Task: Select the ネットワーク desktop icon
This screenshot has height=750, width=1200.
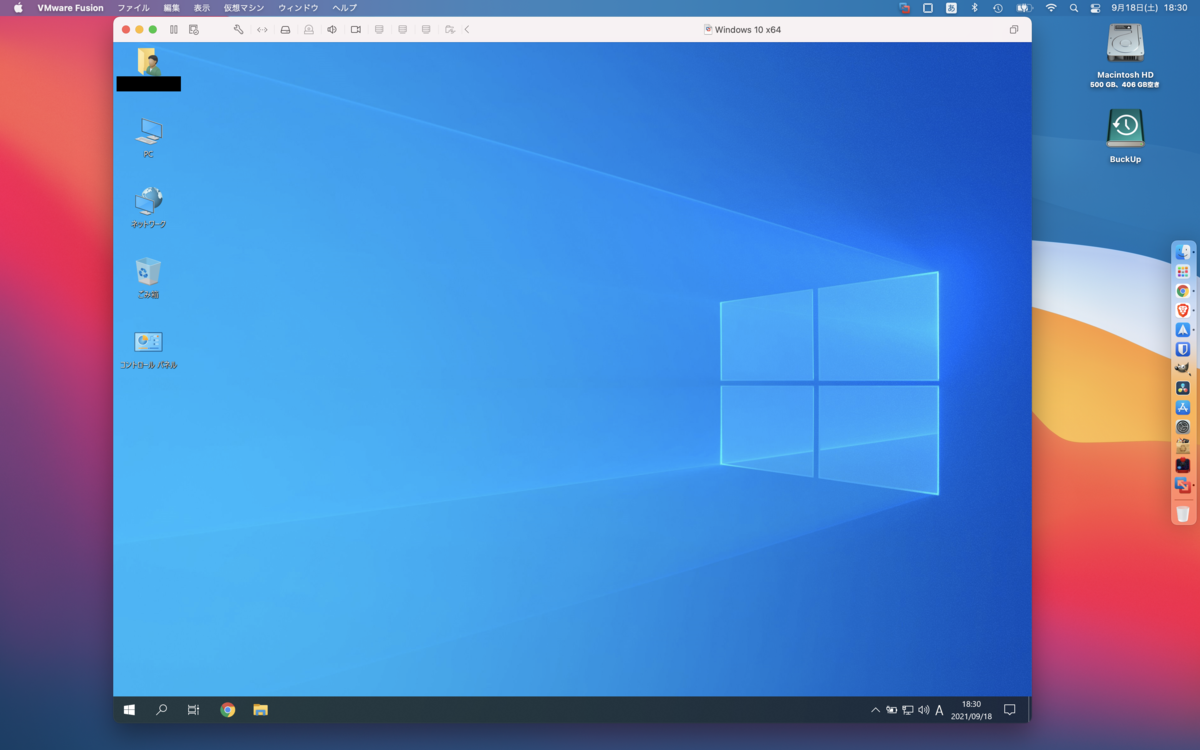Action: coord(148,207)
